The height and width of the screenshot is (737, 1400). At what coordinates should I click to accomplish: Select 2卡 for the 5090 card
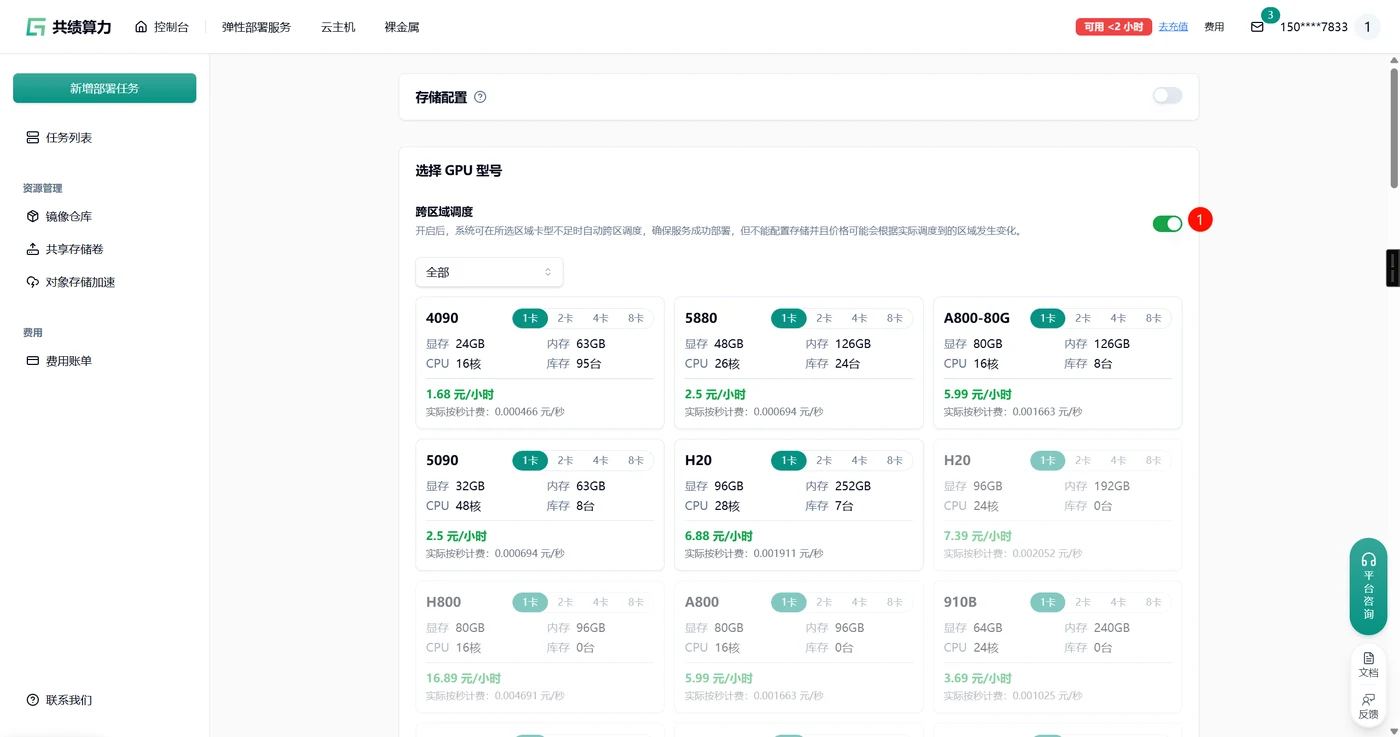(x=565, y=460)
